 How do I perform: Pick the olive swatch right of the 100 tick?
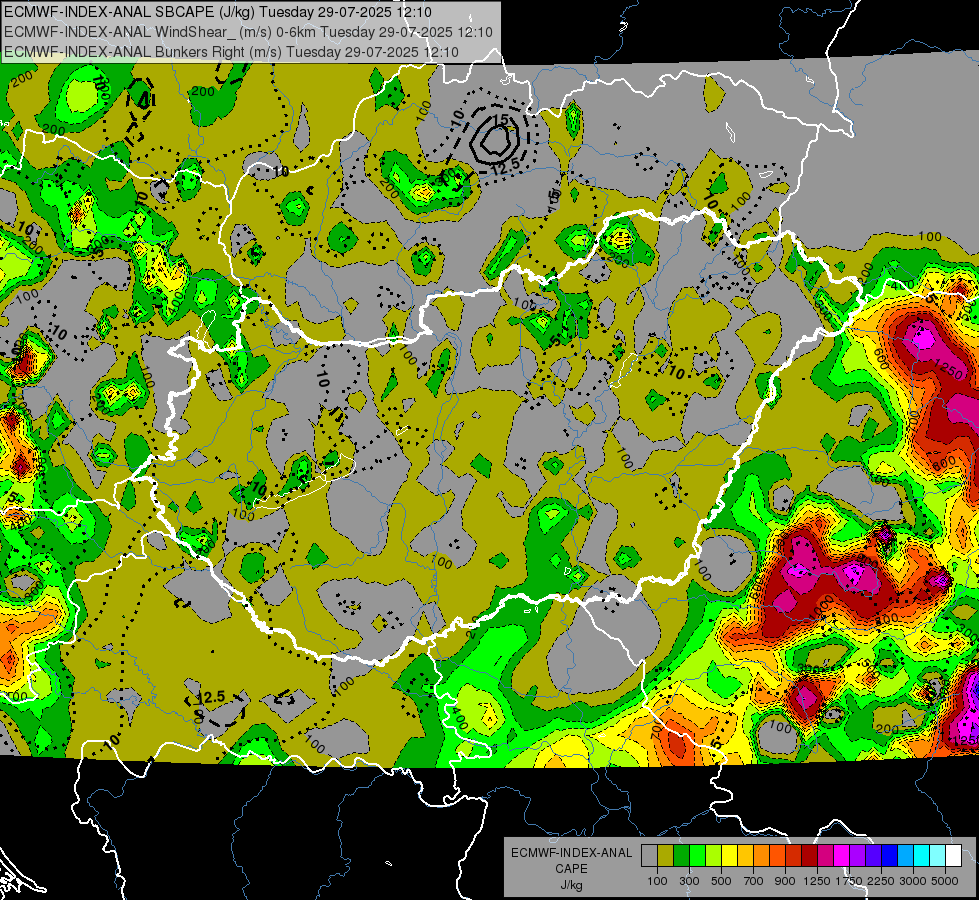pos(666,855)
